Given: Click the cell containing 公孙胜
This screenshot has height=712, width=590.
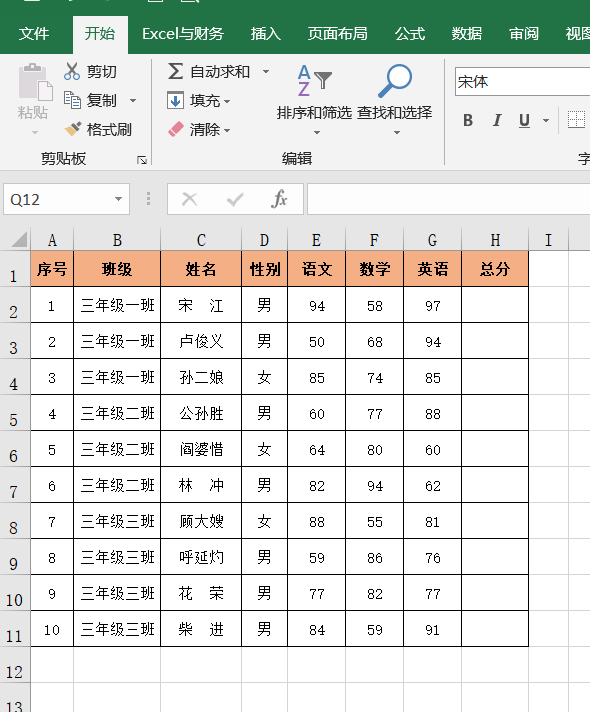Looking at the screenshot, I should coord(201,413).
